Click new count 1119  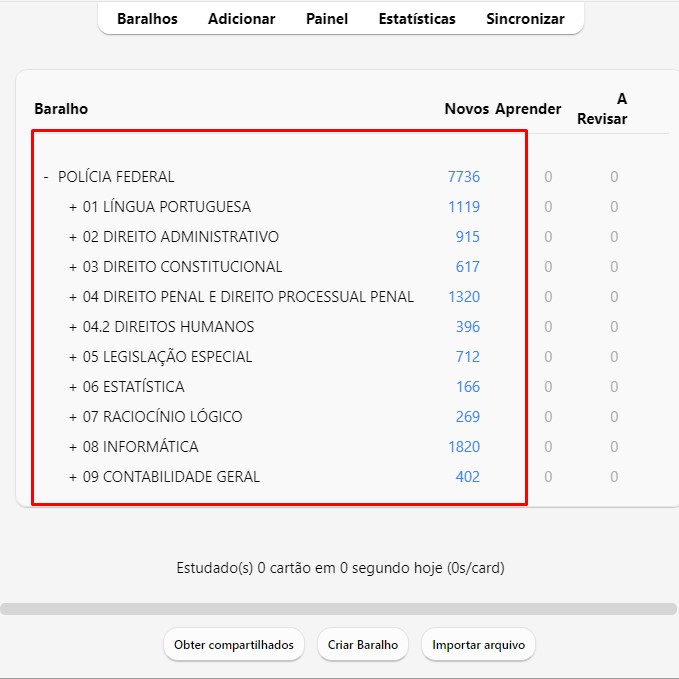464,207
